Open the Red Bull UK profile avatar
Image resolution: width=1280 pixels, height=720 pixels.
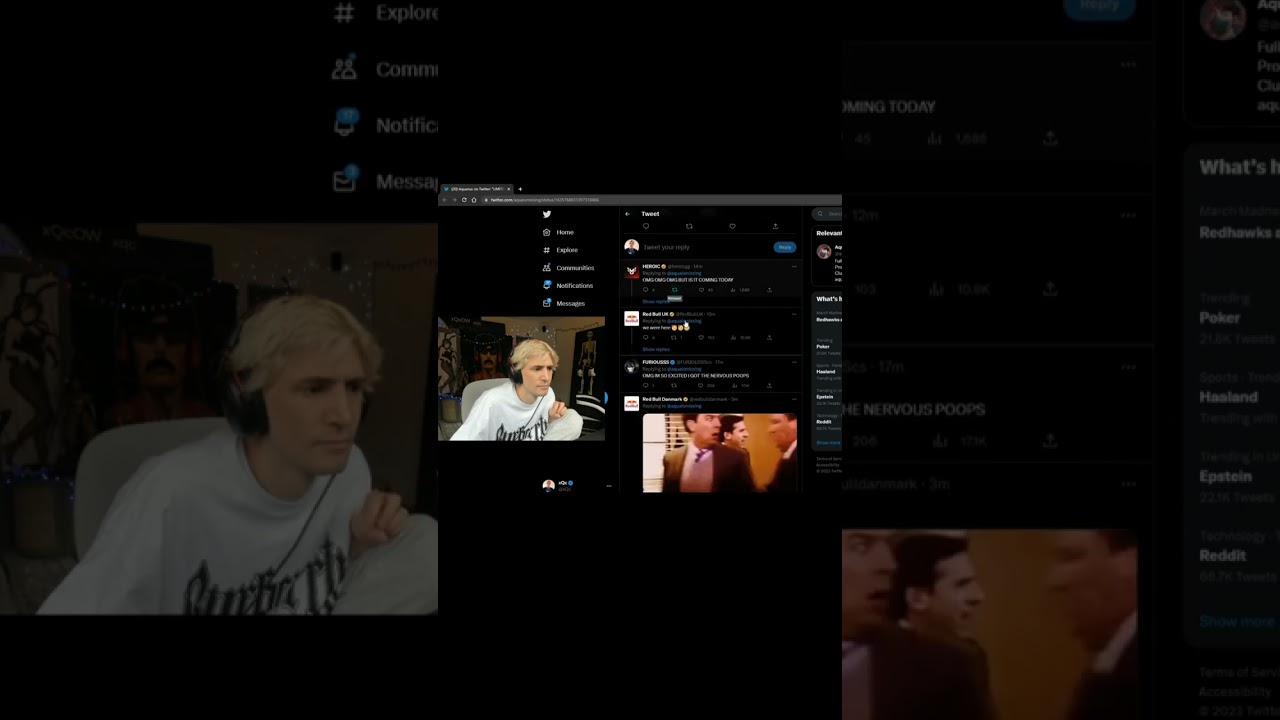pyautogui.click(x=632, y=319)
